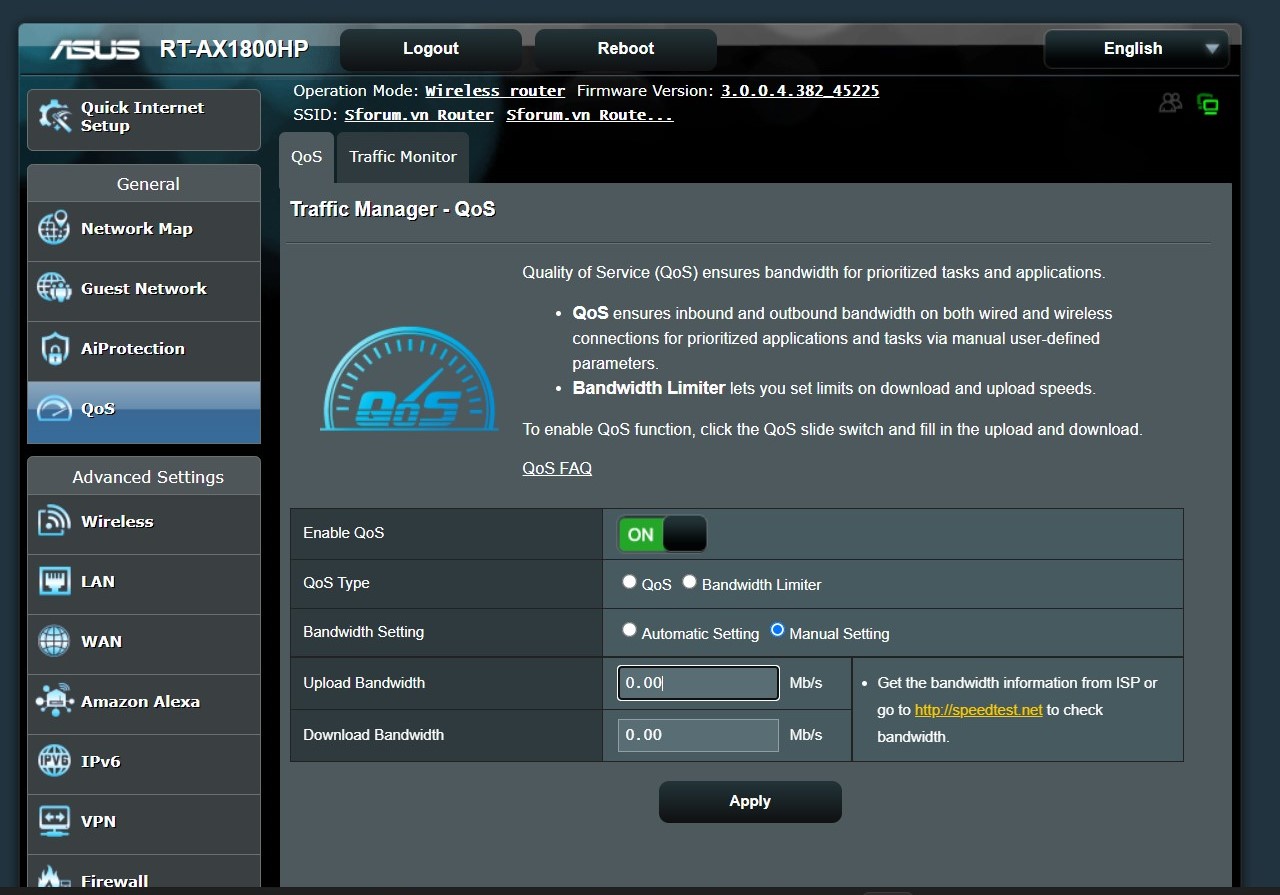
Task: Click the IPv6 icon
Action: (x=54, y=761)
